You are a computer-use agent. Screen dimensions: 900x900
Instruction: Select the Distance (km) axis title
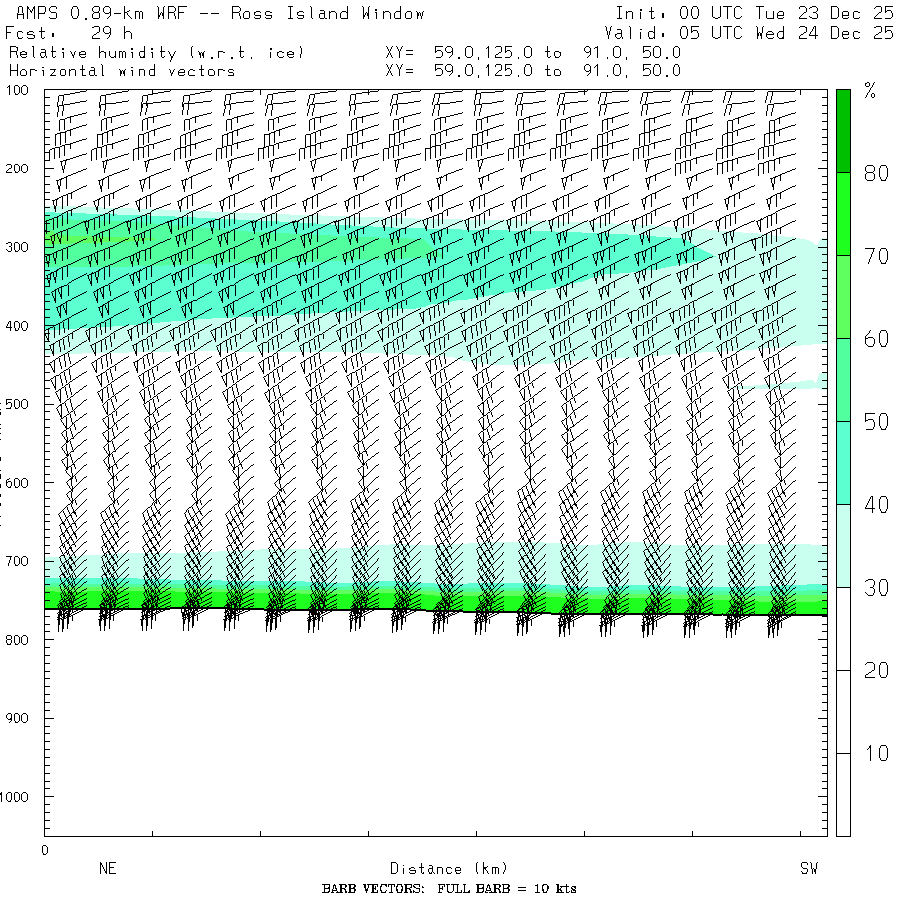coord(440,869)
